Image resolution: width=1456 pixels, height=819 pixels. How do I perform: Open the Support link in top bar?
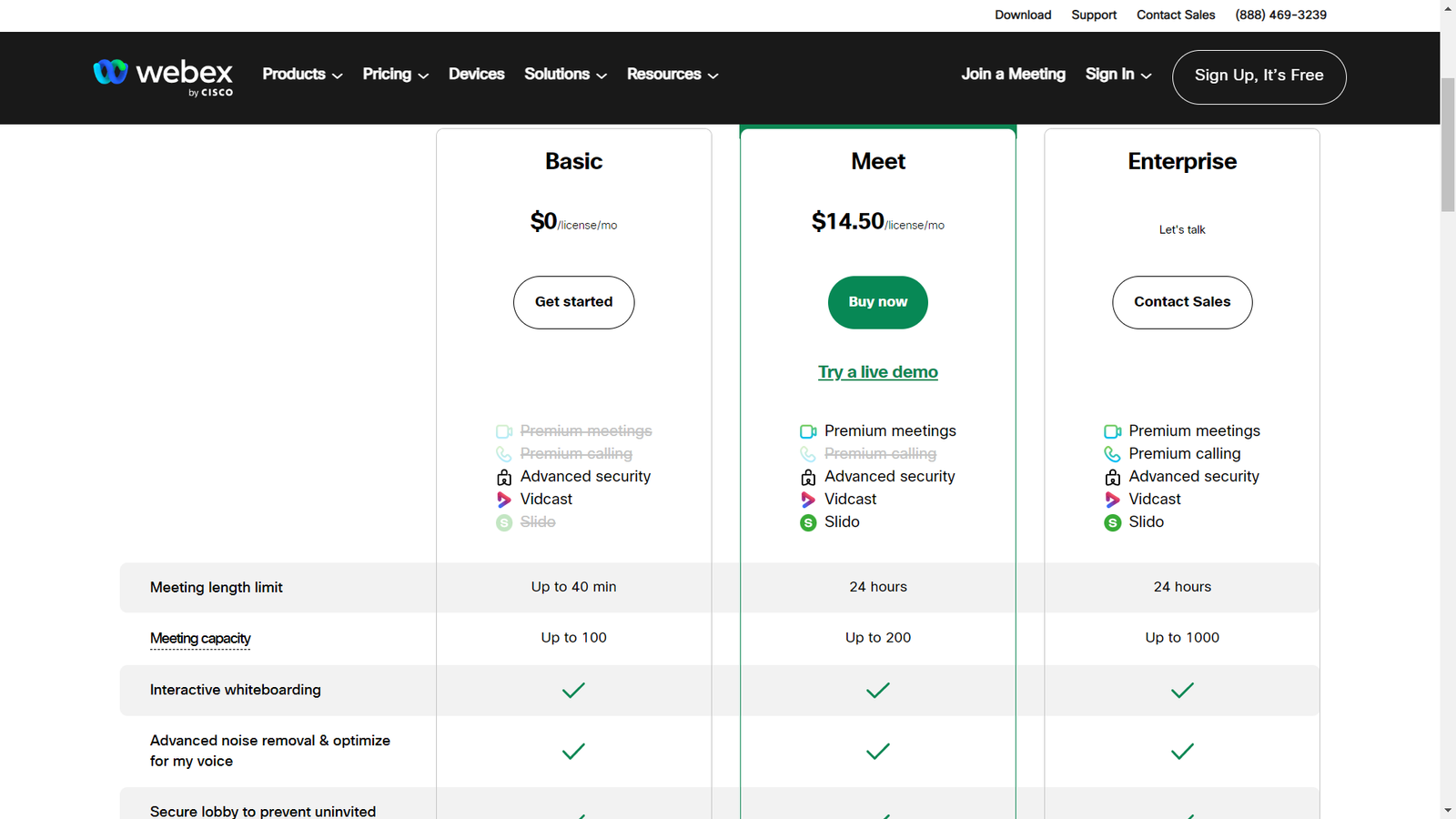1094,15
